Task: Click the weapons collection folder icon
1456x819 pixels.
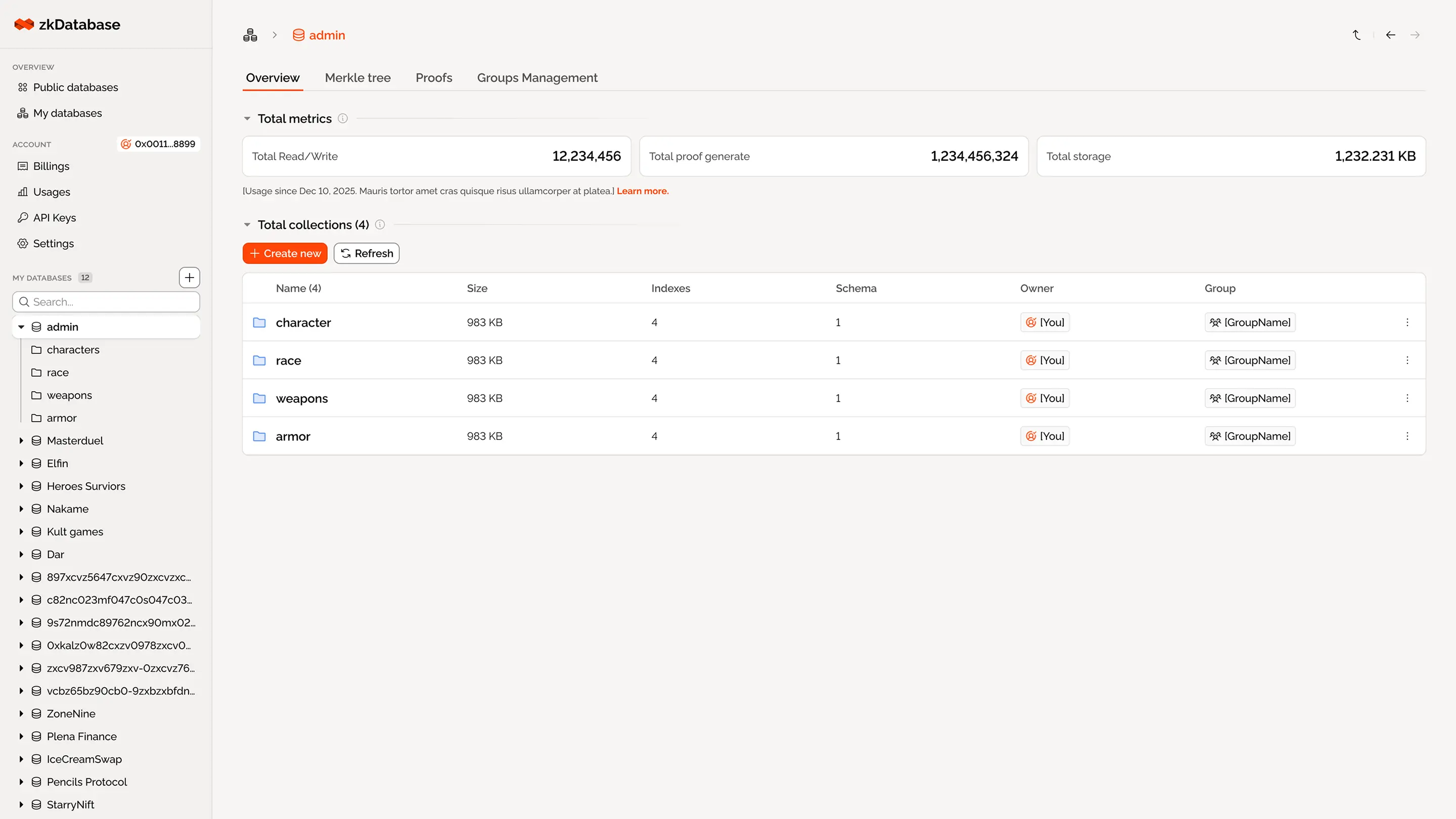Action: pyautogui.click(x=259, y=398)
